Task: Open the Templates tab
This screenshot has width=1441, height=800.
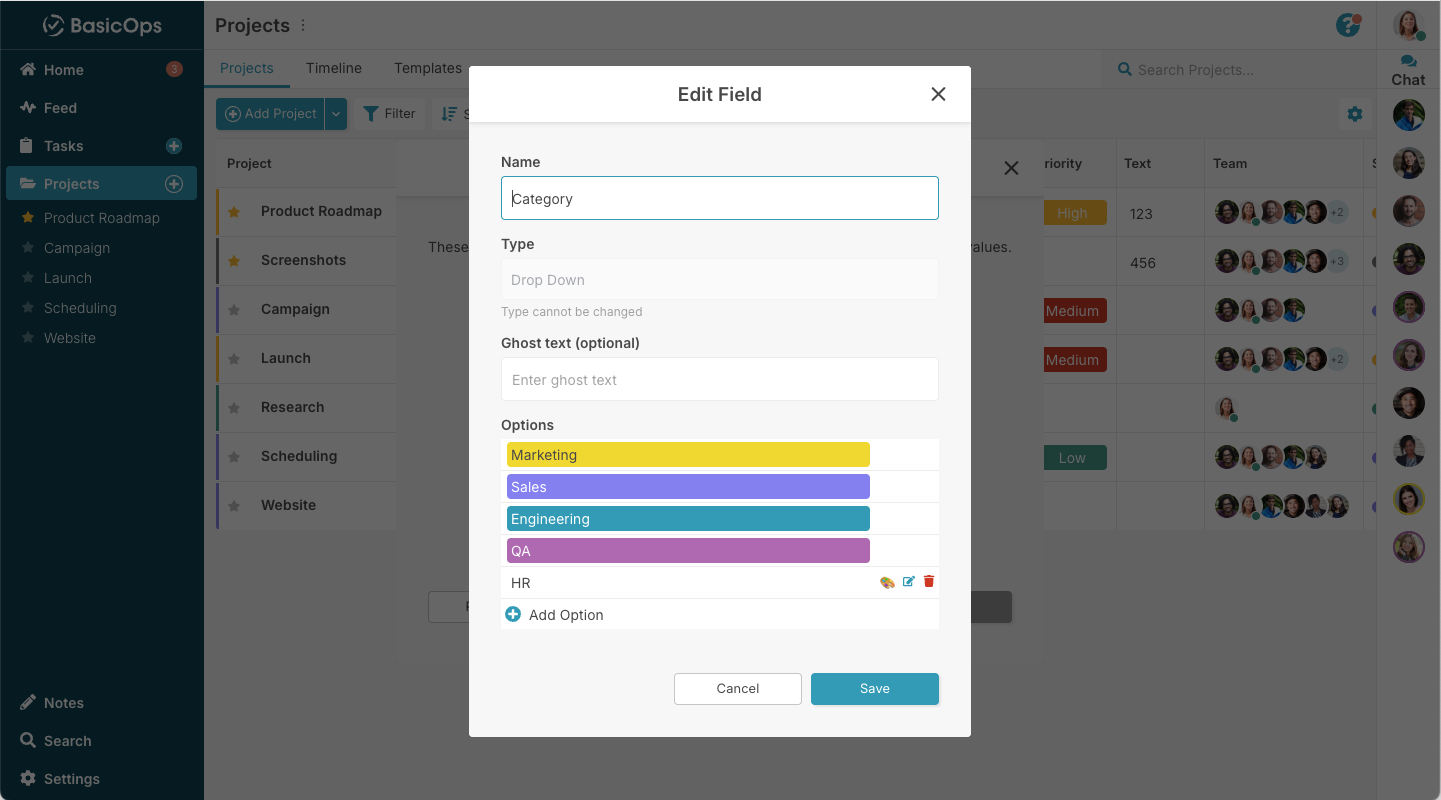Action: click(x=428, y=68)
